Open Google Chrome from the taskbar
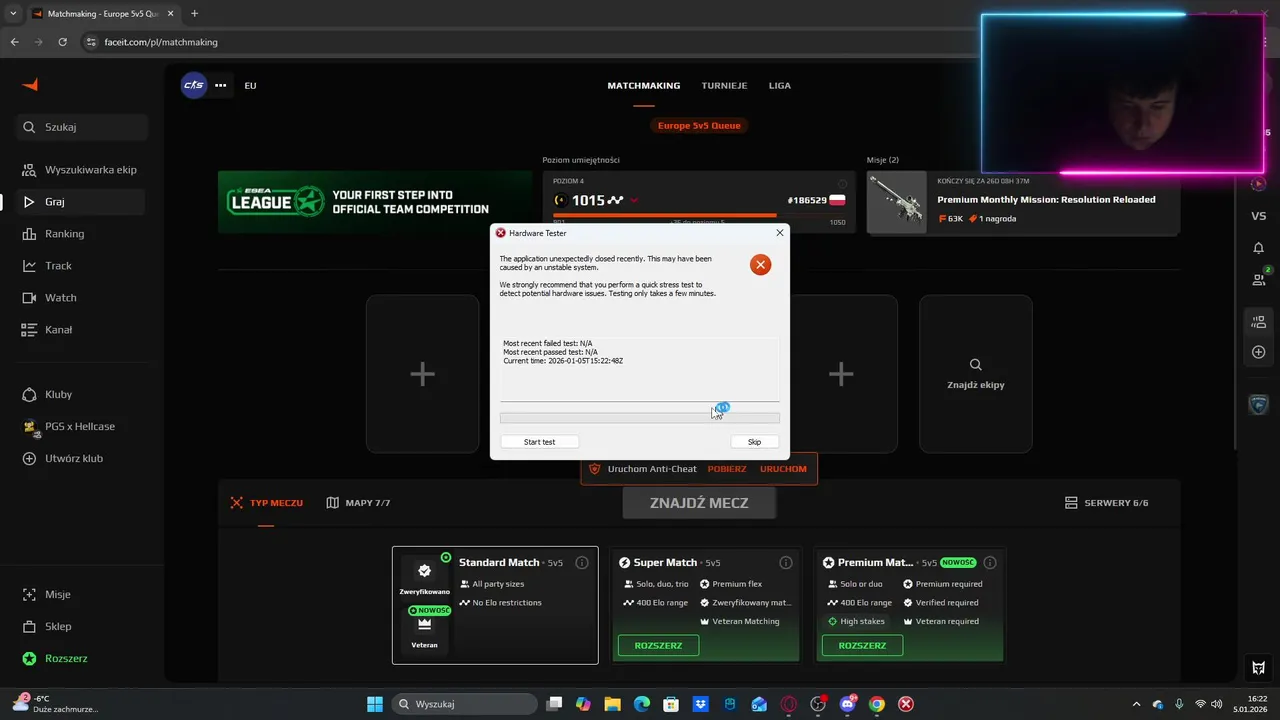Image resolution: width=1280 pixels, height=720 pixels. point(877,704)
